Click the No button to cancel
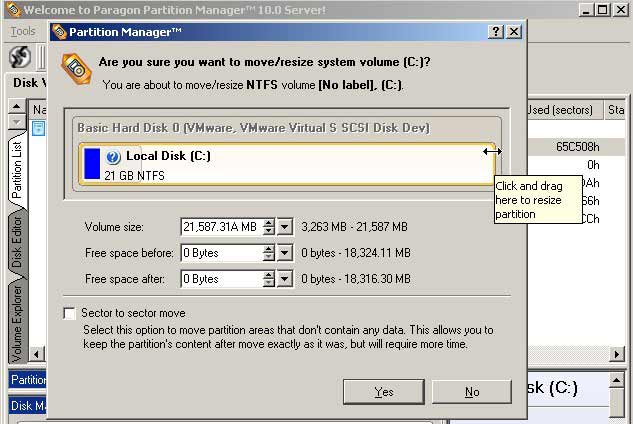This screenshot has height=424, width=633. coord(472,392)
